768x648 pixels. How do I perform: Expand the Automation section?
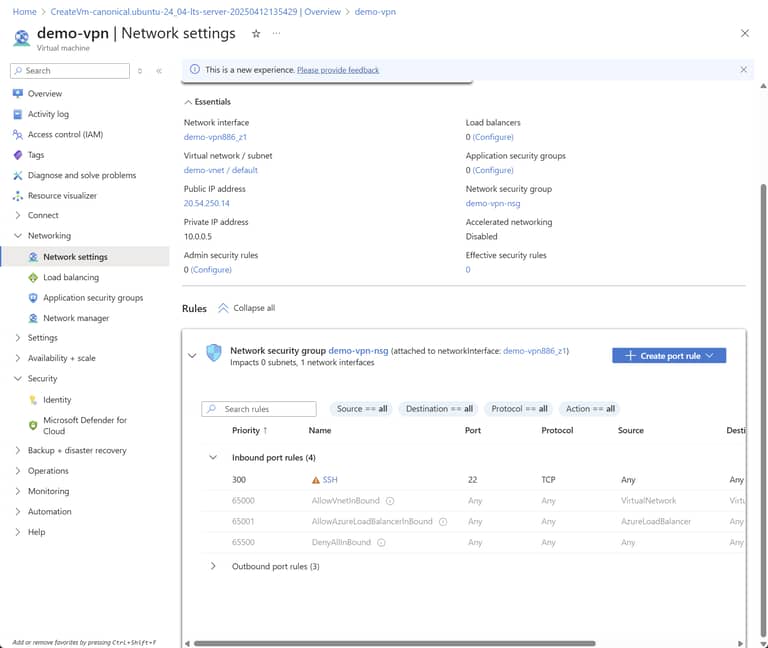(x=18, y=512)
